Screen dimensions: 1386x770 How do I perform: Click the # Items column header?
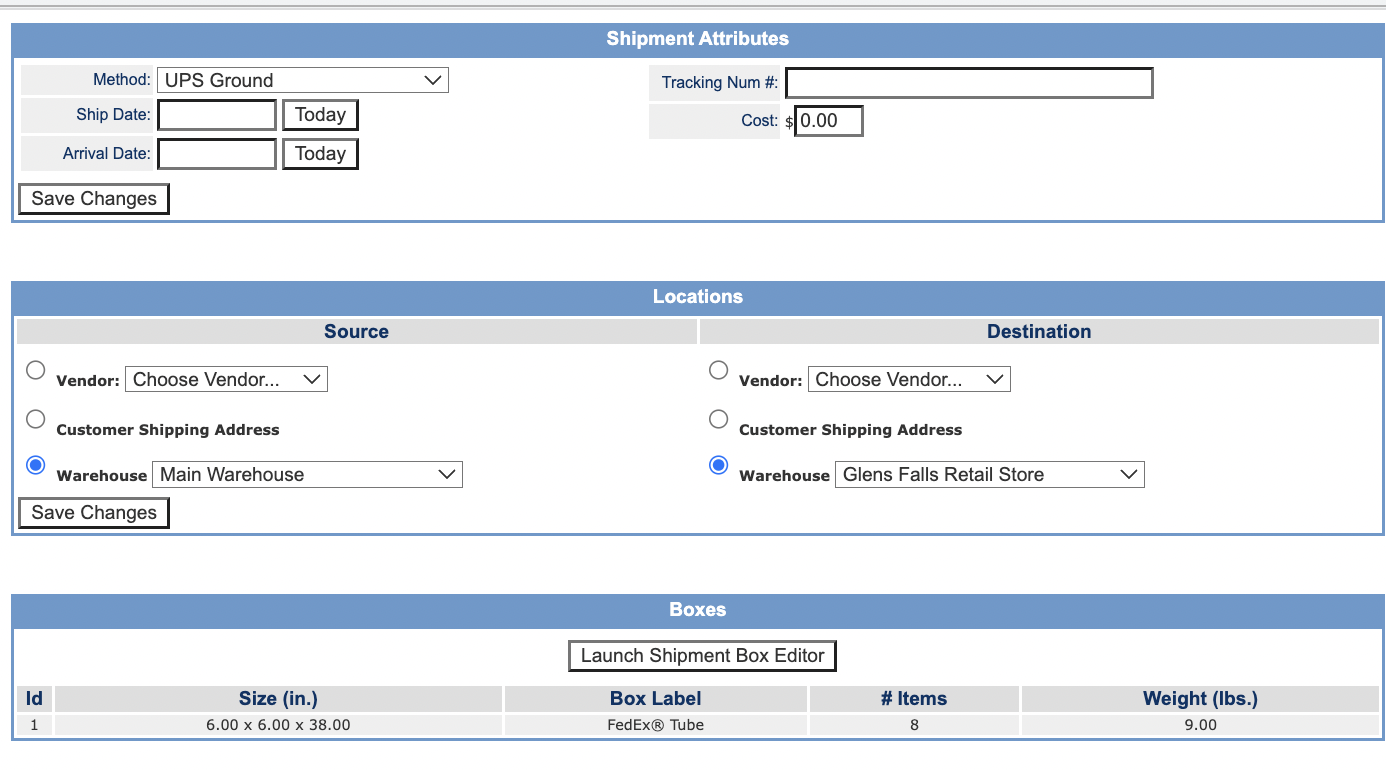click(914, 699)
